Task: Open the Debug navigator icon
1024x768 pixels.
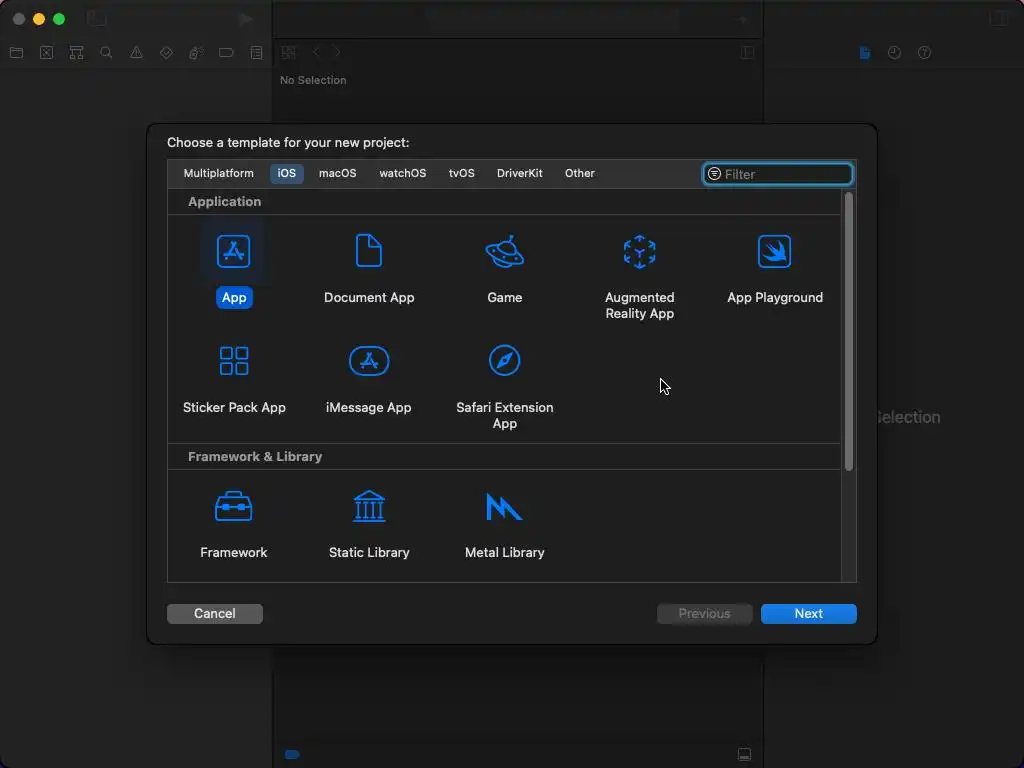Action: click(x=196, y=52)
